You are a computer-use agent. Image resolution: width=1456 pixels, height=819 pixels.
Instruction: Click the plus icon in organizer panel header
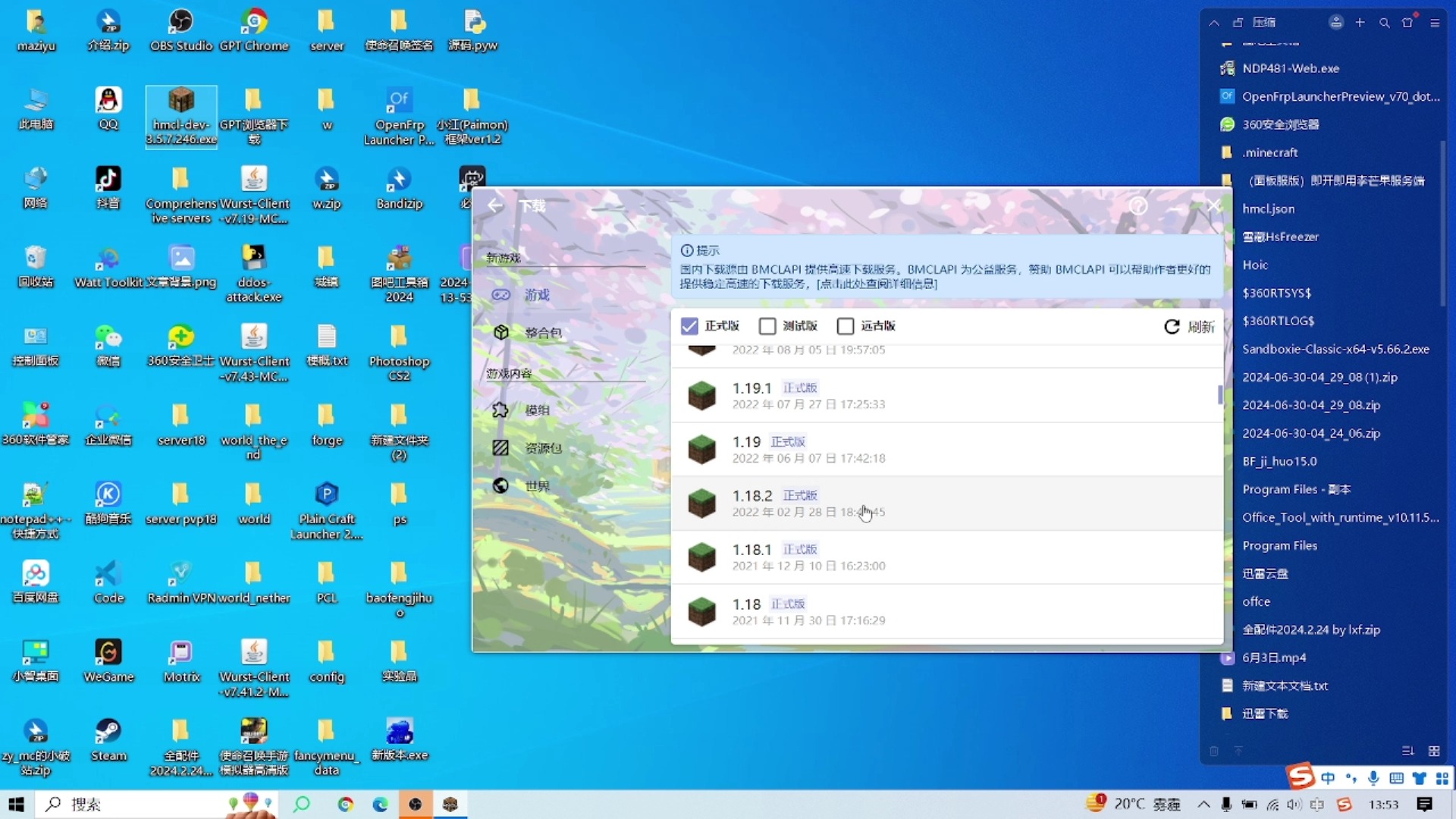[x=1360, y=23]
